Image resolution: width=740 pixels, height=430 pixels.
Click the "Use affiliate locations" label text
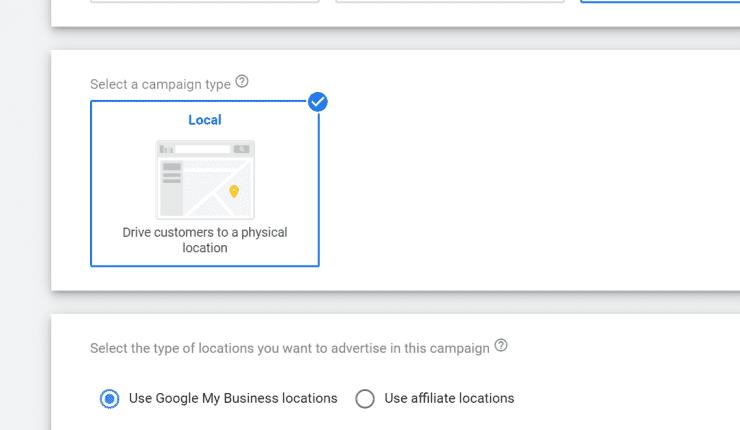(449, 398)
